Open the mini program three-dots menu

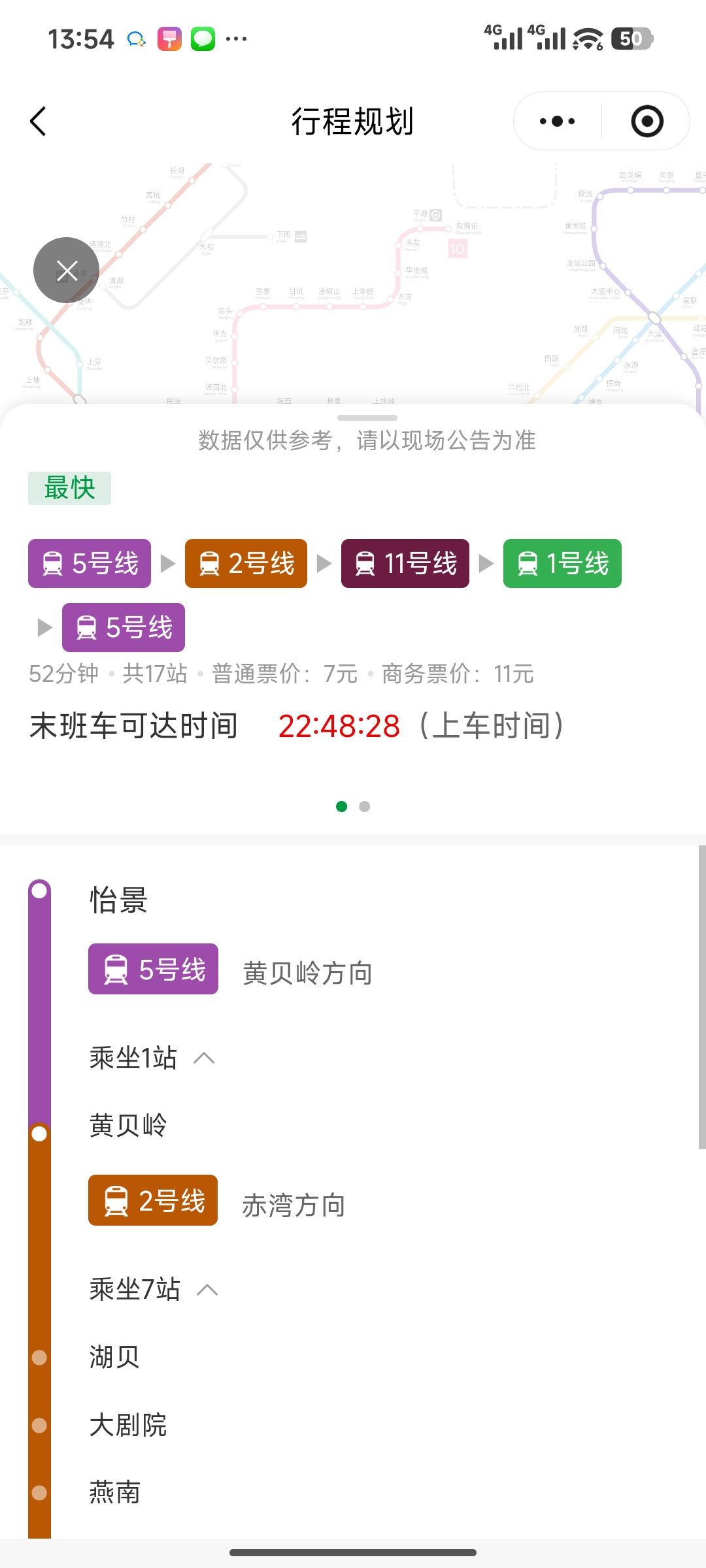click(557, 122)
